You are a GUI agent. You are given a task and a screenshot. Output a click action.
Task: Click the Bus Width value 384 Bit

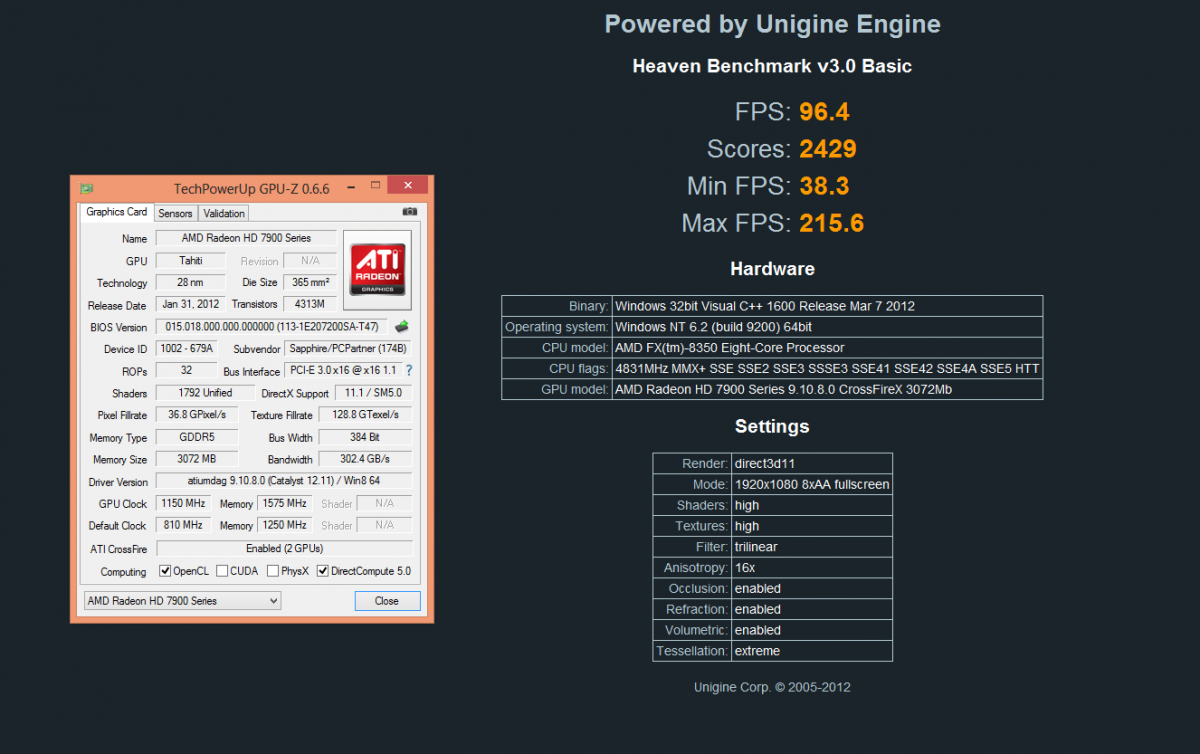coord(365,437)
